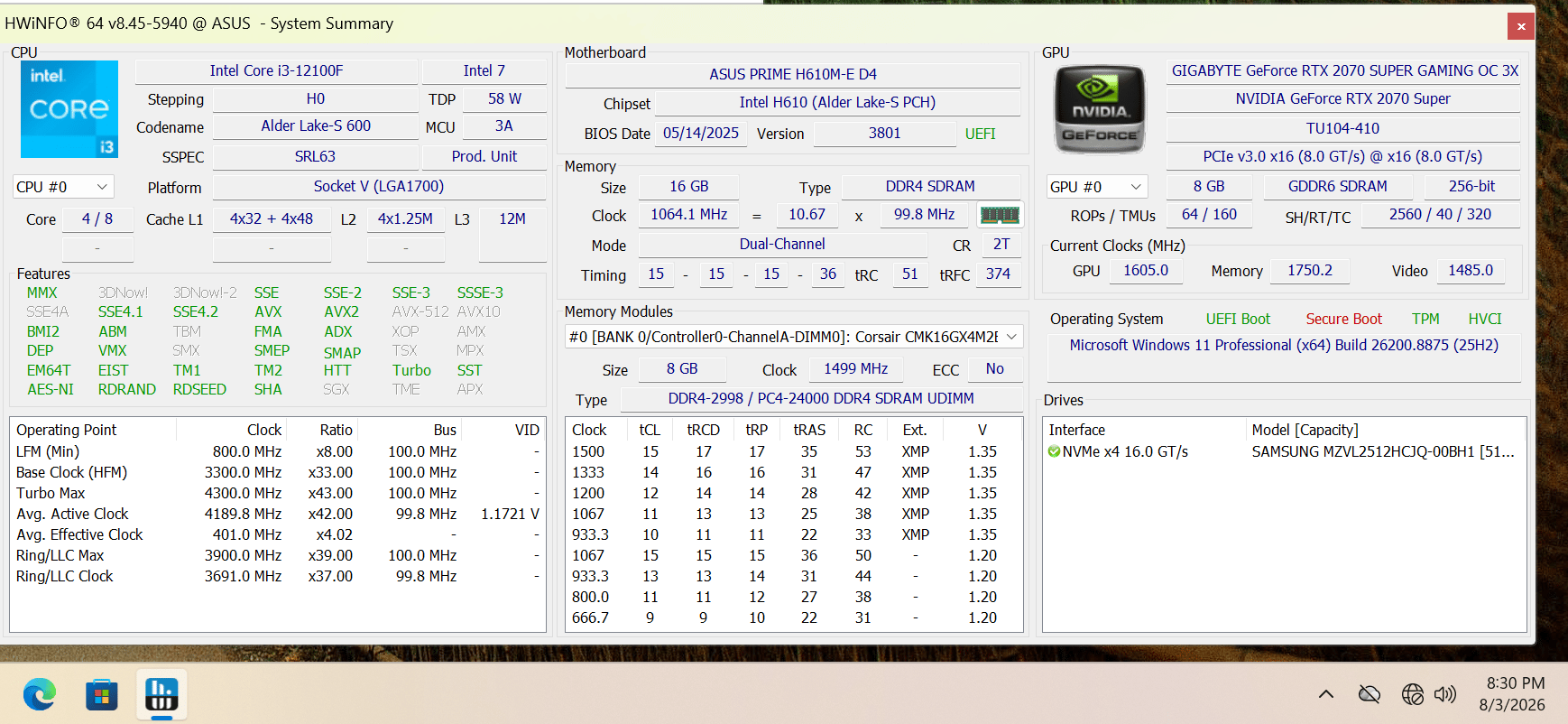Click the GPU clock 1605.0 value
Image resolution: width=1568 pixels, height=724 pixels.
[1145, 270]
